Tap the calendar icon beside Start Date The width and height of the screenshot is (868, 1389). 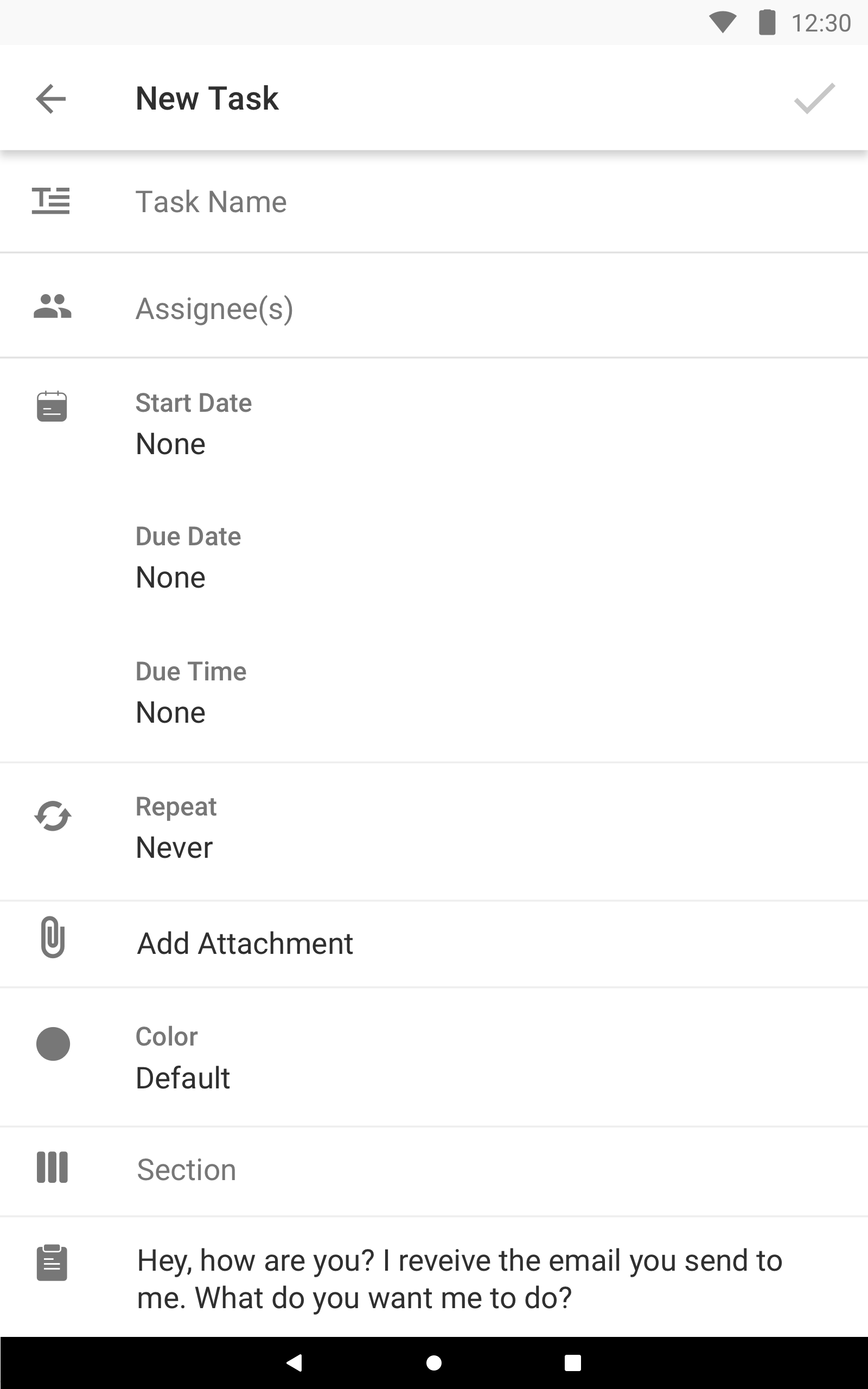point(52,406)
